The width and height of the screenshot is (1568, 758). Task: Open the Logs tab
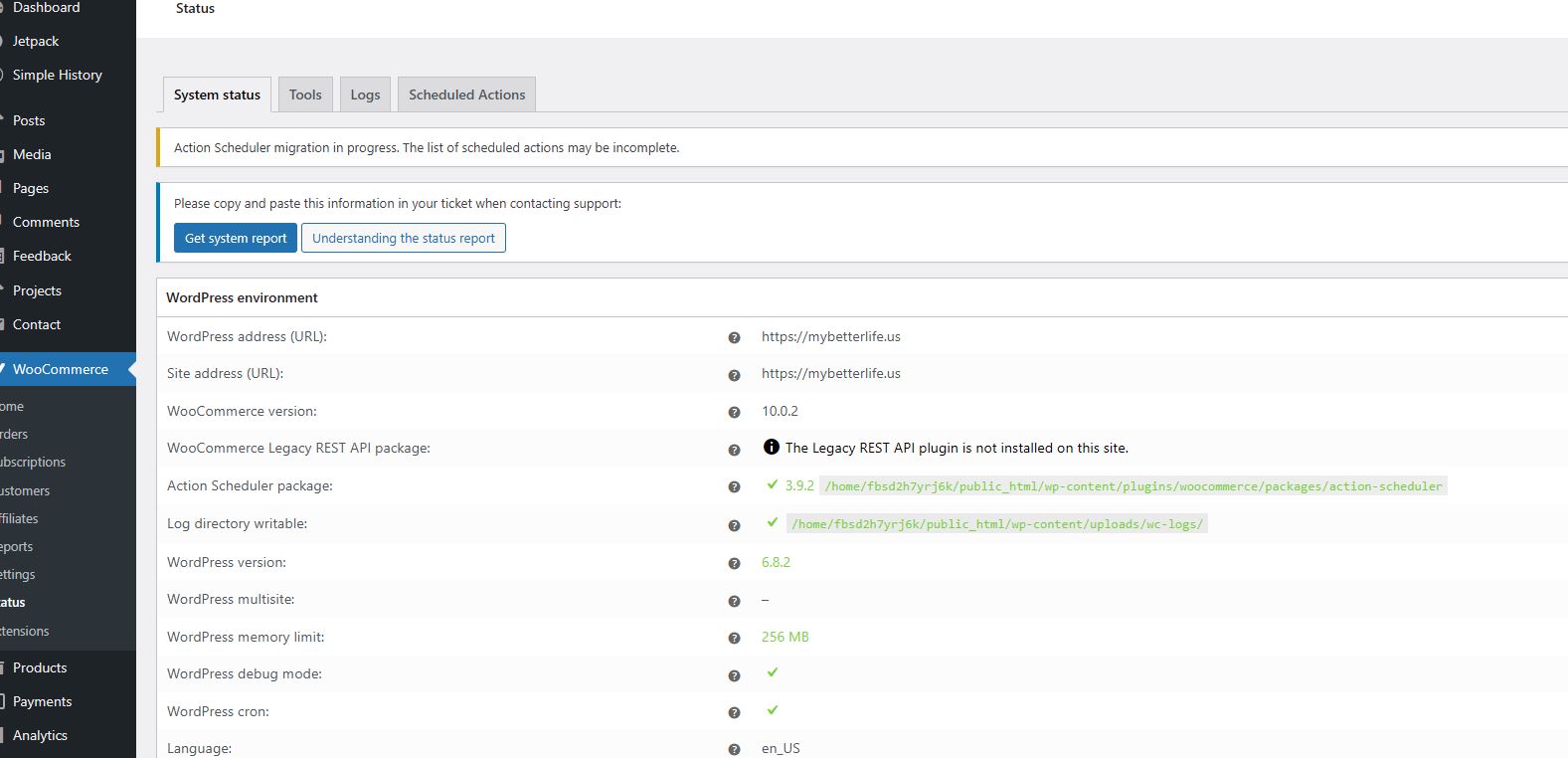(365, 95)
